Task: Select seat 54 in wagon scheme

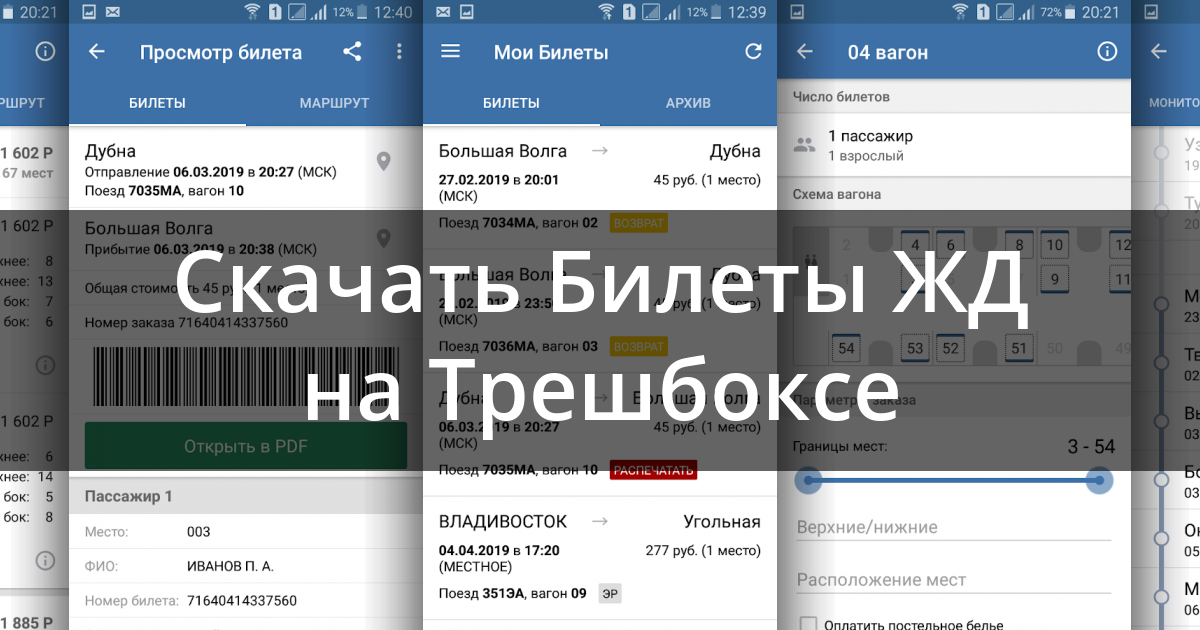Action: click(847, 348)
